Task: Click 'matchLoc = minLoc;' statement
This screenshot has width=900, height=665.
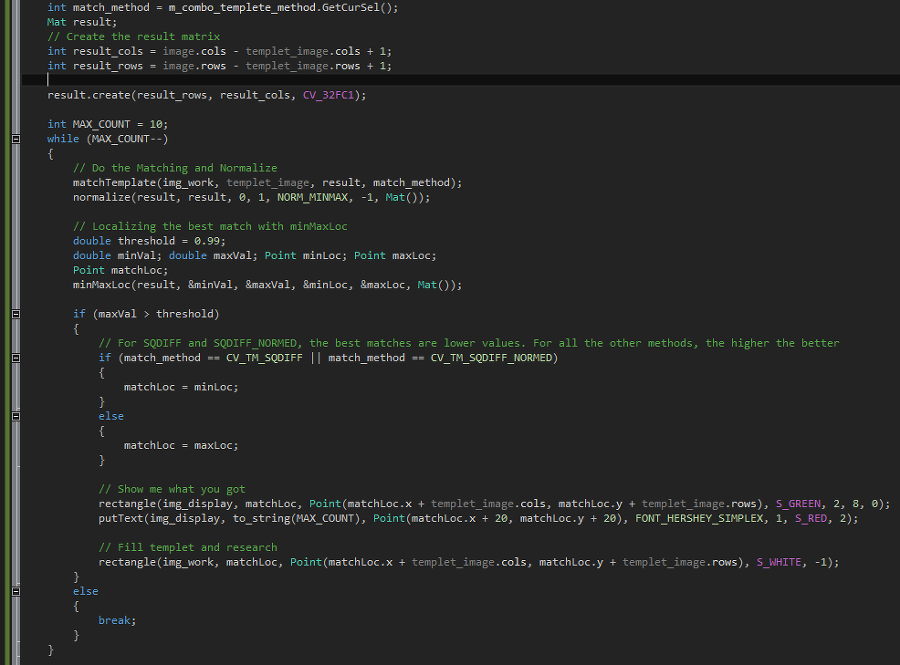Action: [181, 387]
